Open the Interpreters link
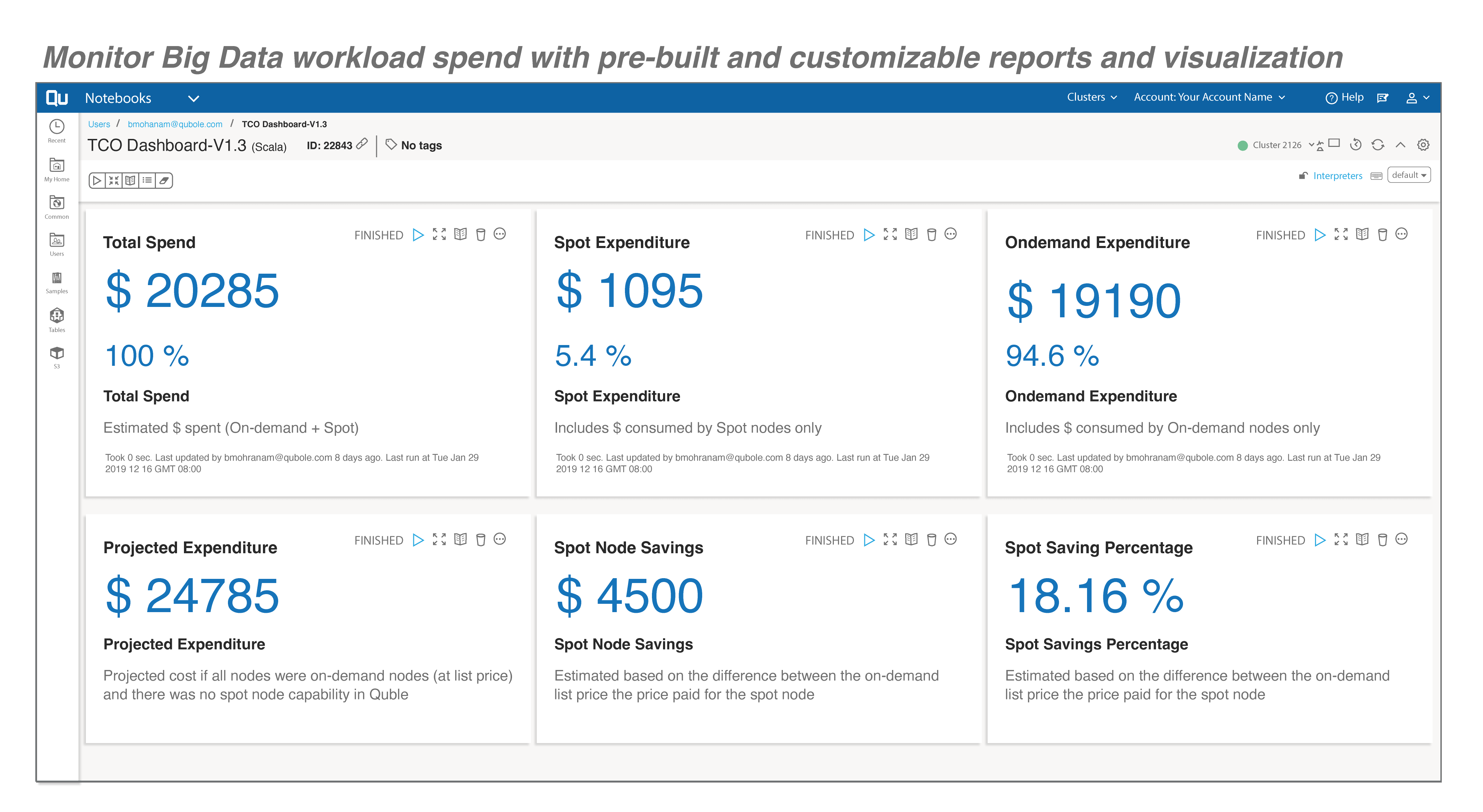The height and width of the screenshot is (812, 1483). [1338, 176]
